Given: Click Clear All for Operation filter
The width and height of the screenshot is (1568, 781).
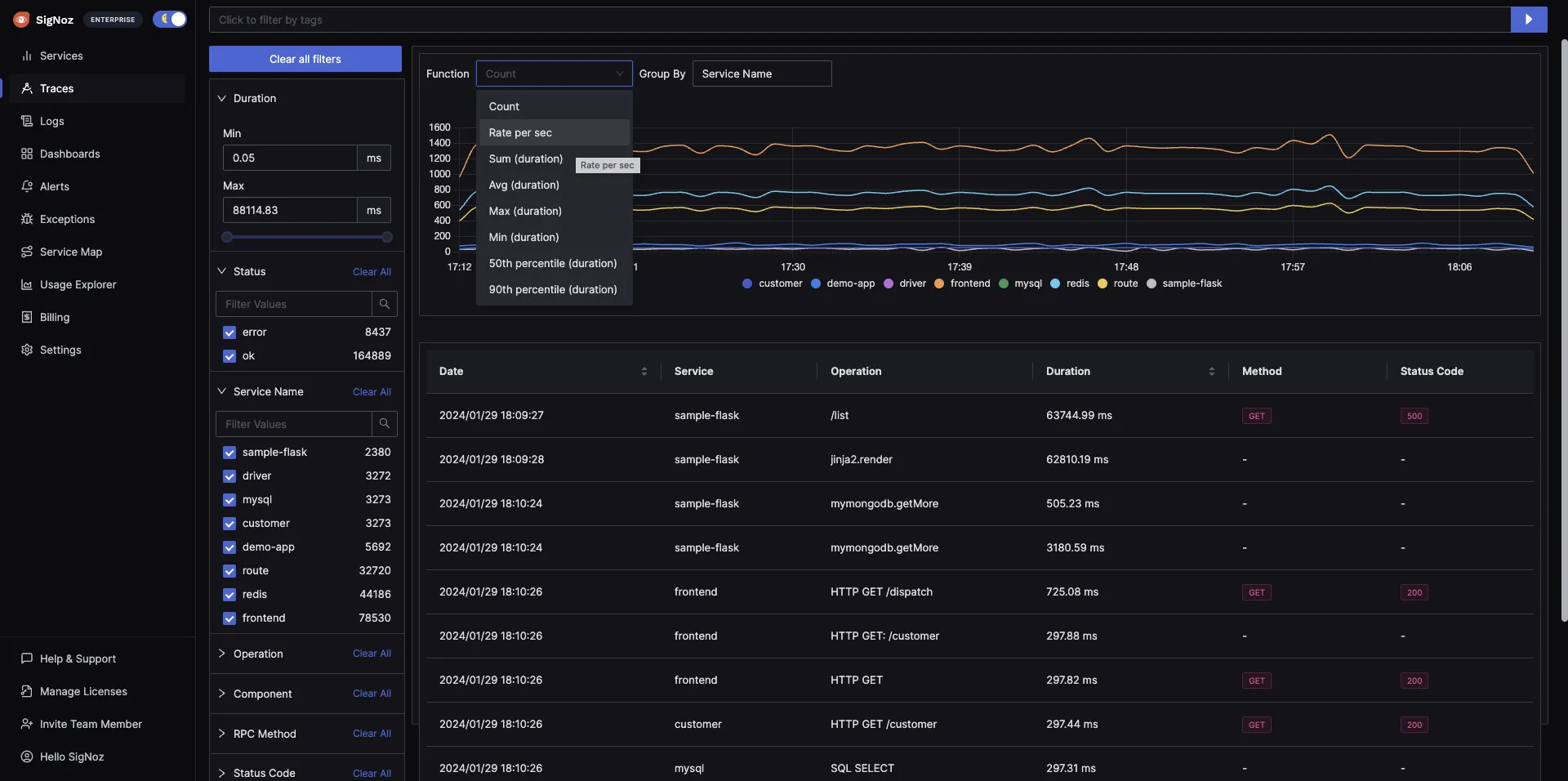Looking at the screenshot, I should tap(372, 654).
